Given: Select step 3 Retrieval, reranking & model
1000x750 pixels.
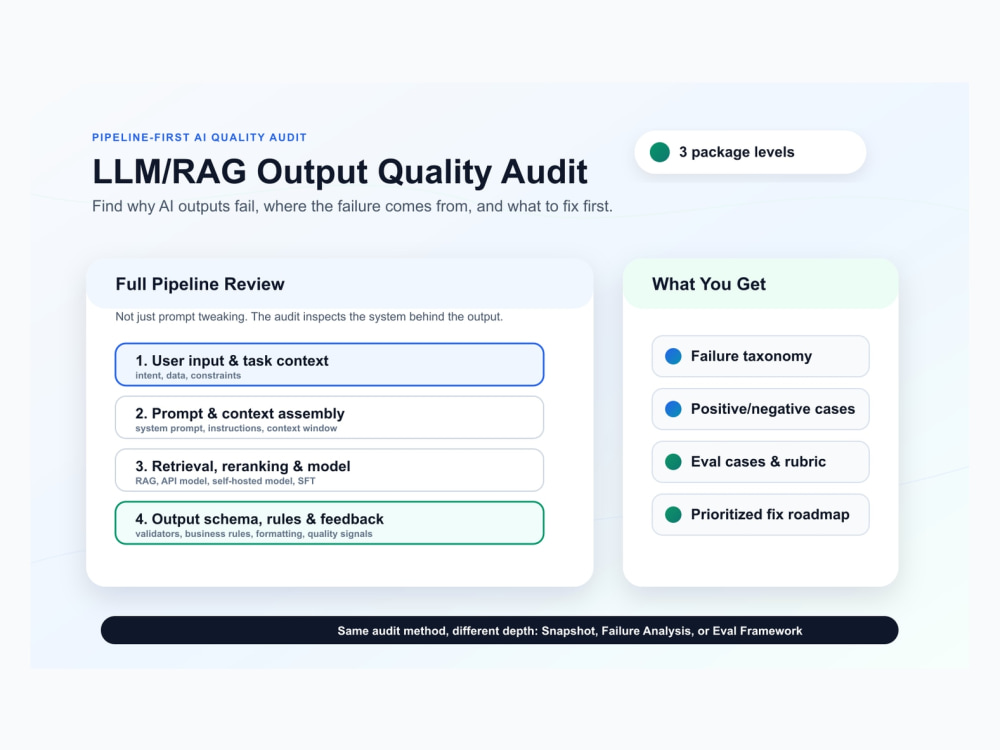Looking at the screenshot, I should 329,470.
